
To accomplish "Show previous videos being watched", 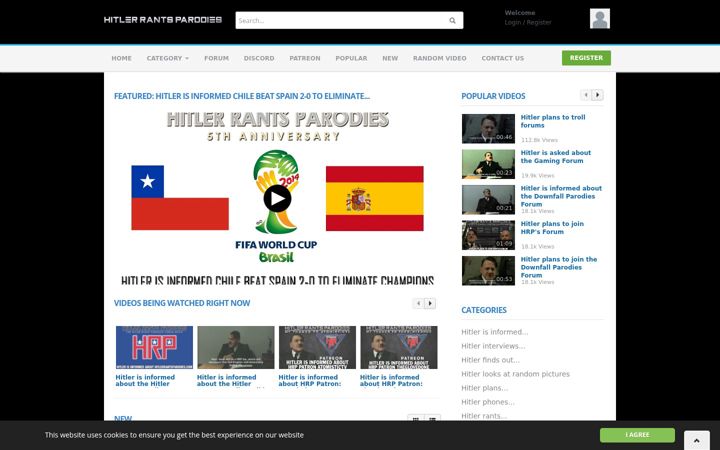I will pyautogui.click(x=418, y=304).
